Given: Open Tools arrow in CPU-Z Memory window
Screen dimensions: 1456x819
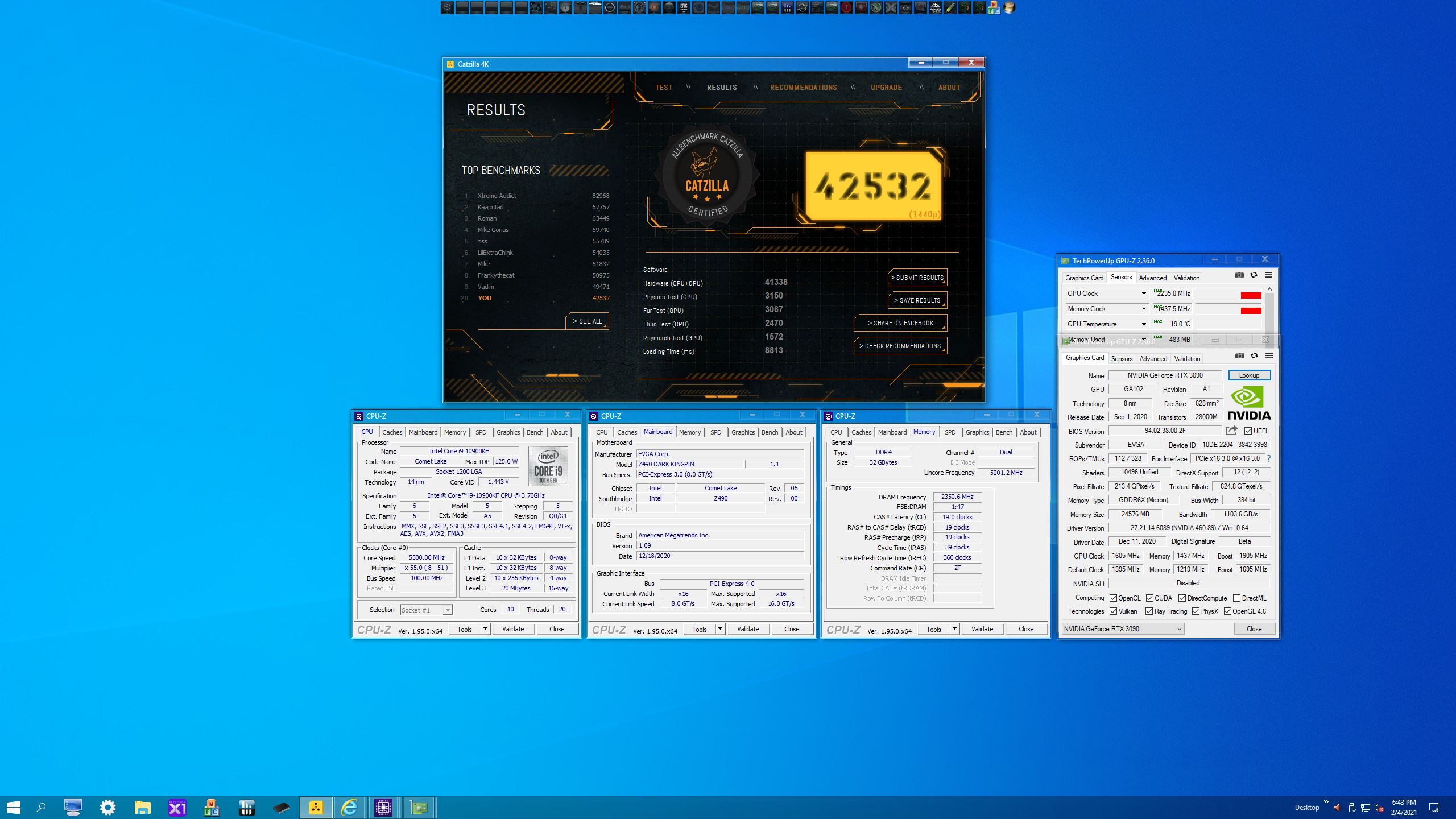Looking at the screenshot, I should click(x=954, y=628).
